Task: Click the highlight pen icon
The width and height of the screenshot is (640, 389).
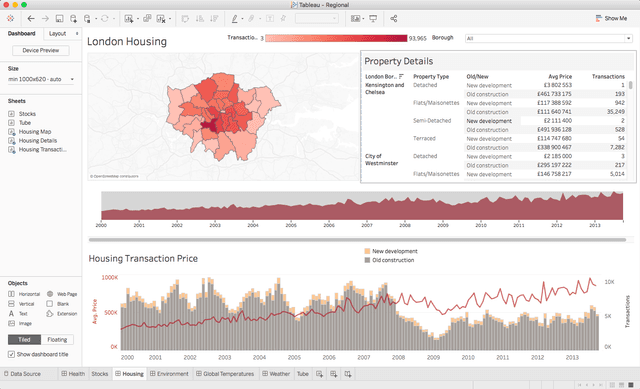Action: 235,18
